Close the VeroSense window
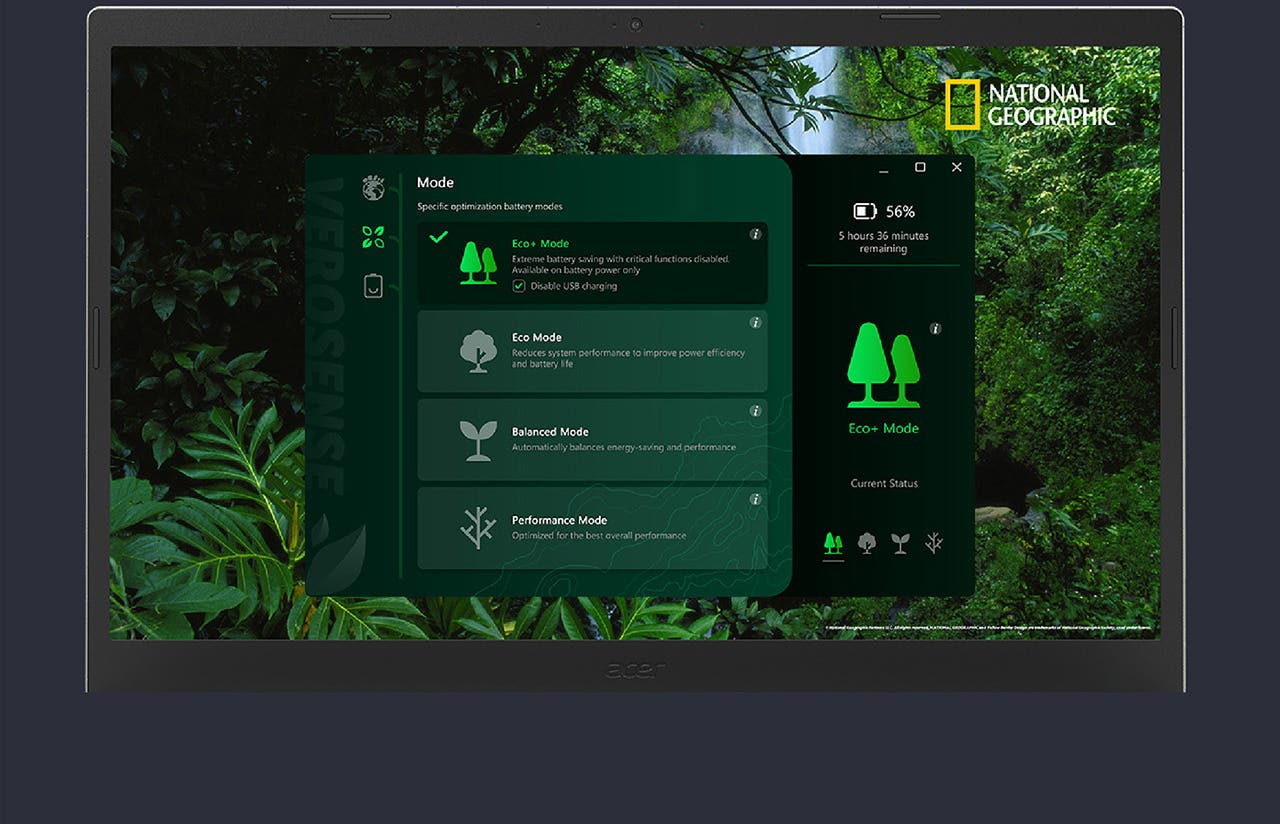Image resolution: width=1280 pixels, height=824 pixels. pos(957,167)
